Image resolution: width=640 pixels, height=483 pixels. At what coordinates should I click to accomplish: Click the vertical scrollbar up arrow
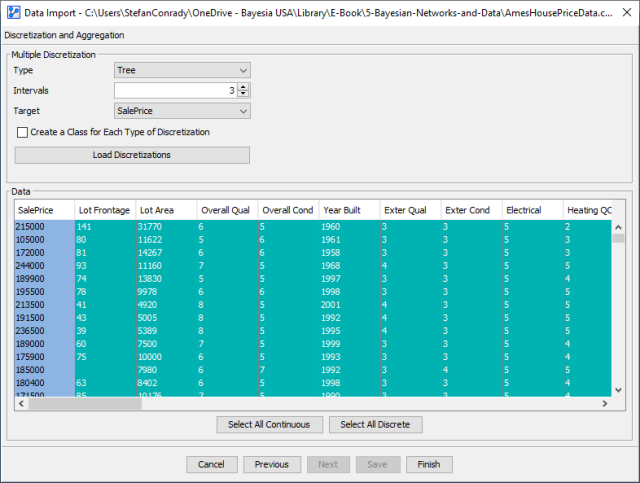coord(618,227)
